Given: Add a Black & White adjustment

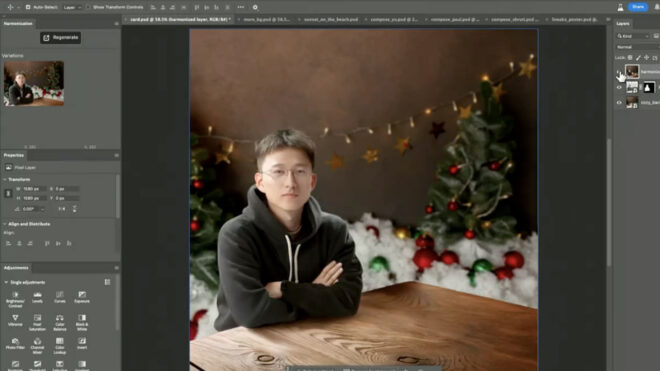Looking at the screenshot, I should [x=82, y=322].
